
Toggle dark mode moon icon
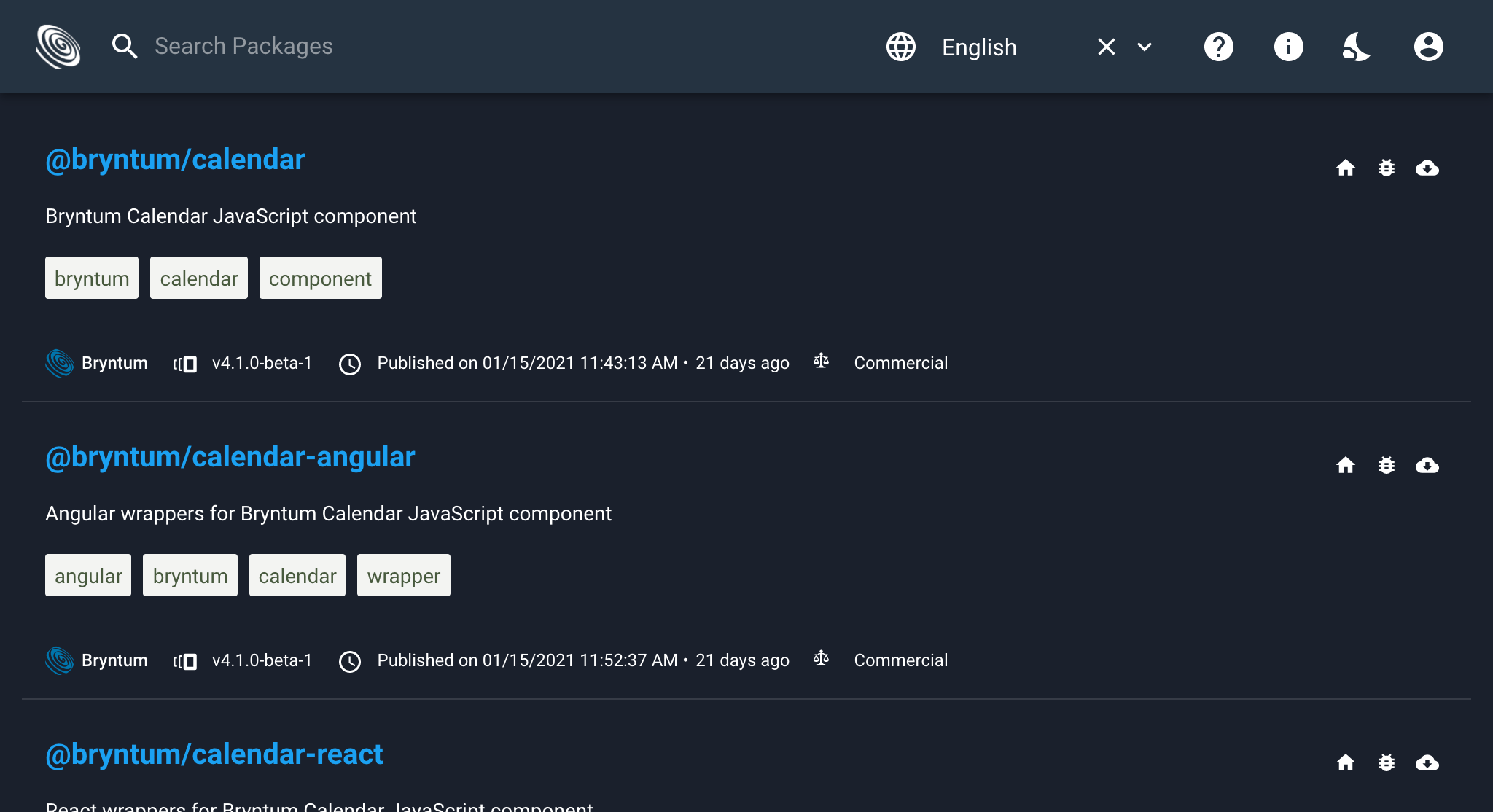pos(1357,47)
